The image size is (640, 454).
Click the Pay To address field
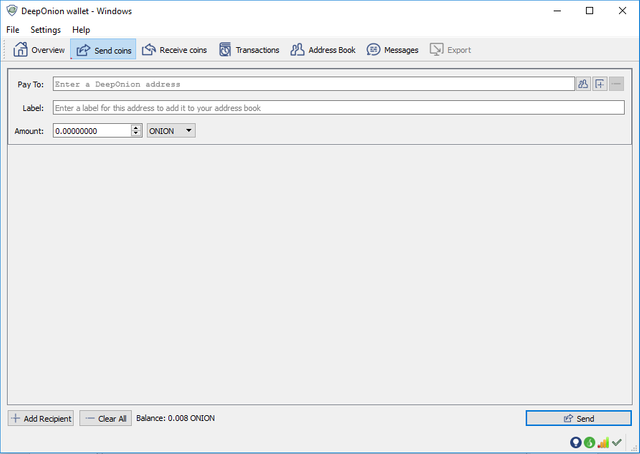[x=313, y=84]
